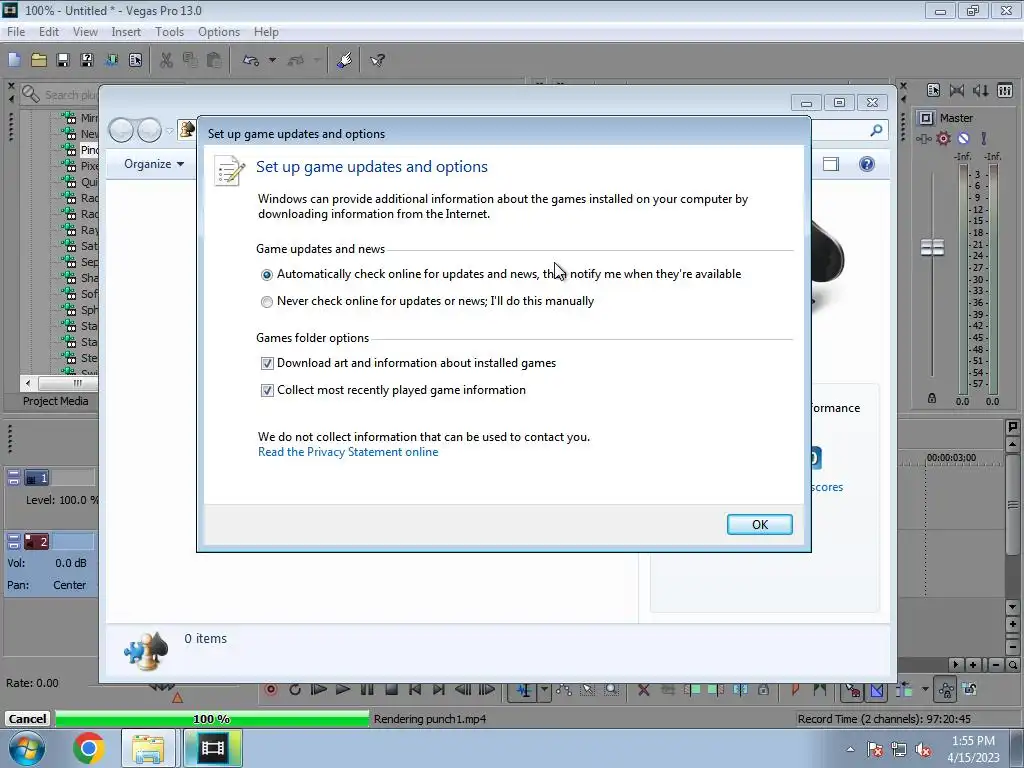Open a project with the folder icon

tap(39, 60)
